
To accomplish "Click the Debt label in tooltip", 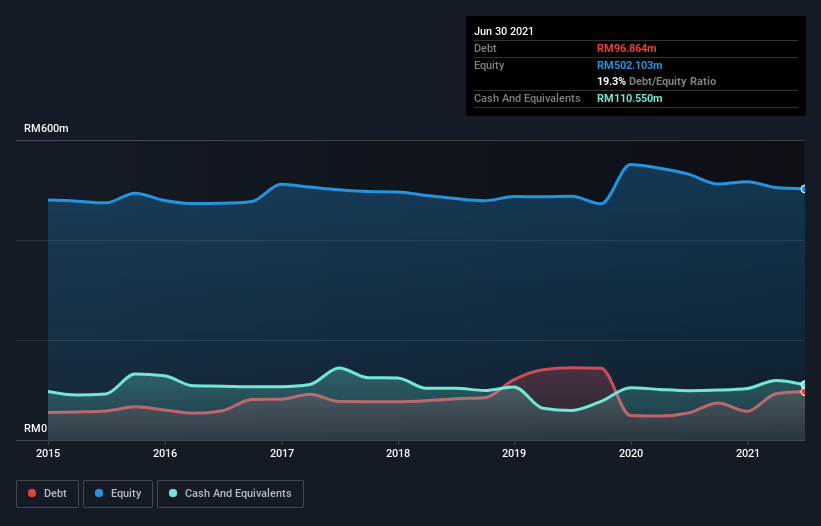I will 485,48.
